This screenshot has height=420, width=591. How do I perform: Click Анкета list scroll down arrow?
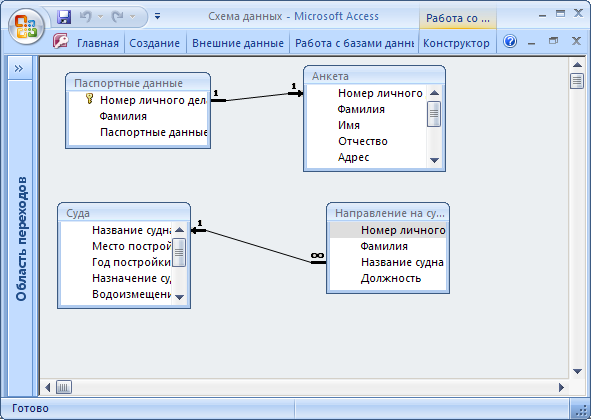(434, 160)
